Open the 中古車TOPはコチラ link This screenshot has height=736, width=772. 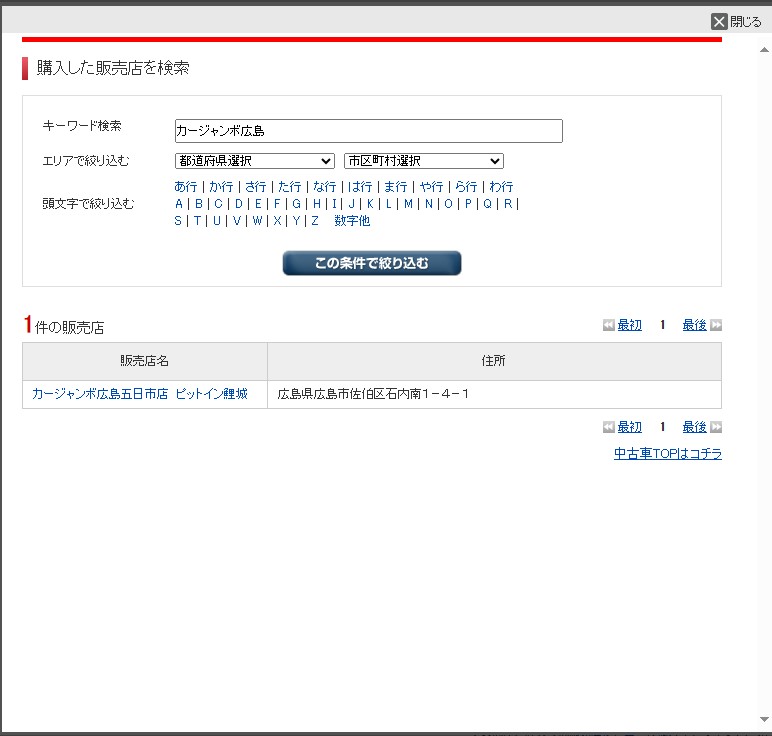pos(668,453)
